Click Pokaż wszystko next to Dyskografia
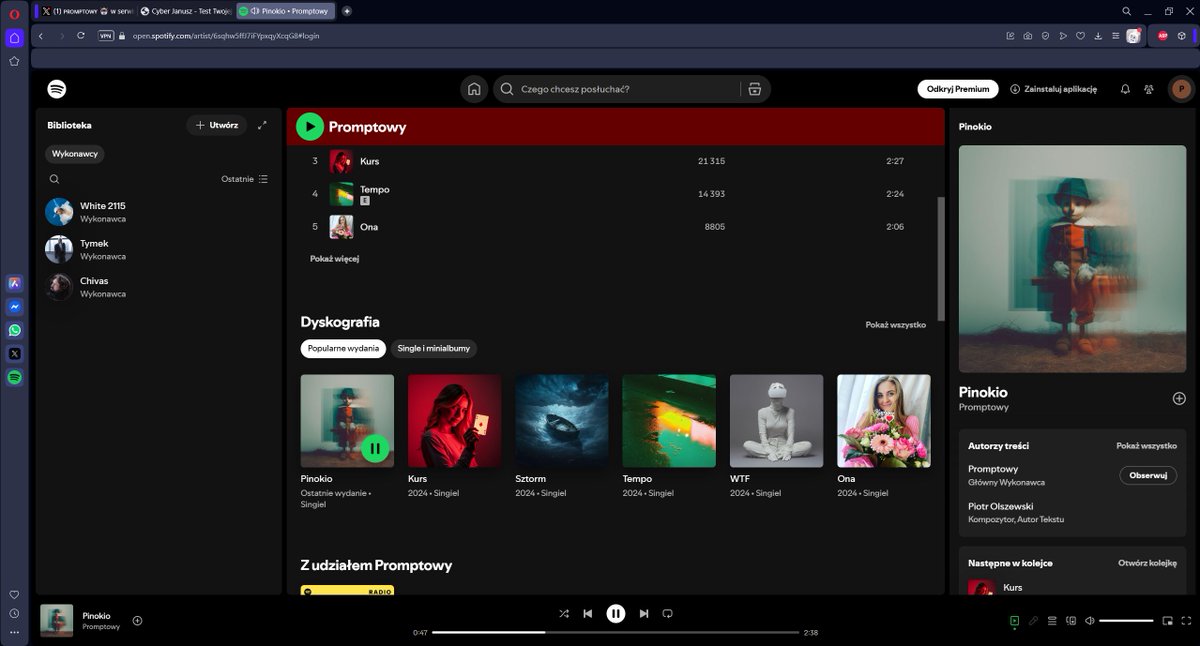The image size is (1200, 646). (x=895, y=325)
